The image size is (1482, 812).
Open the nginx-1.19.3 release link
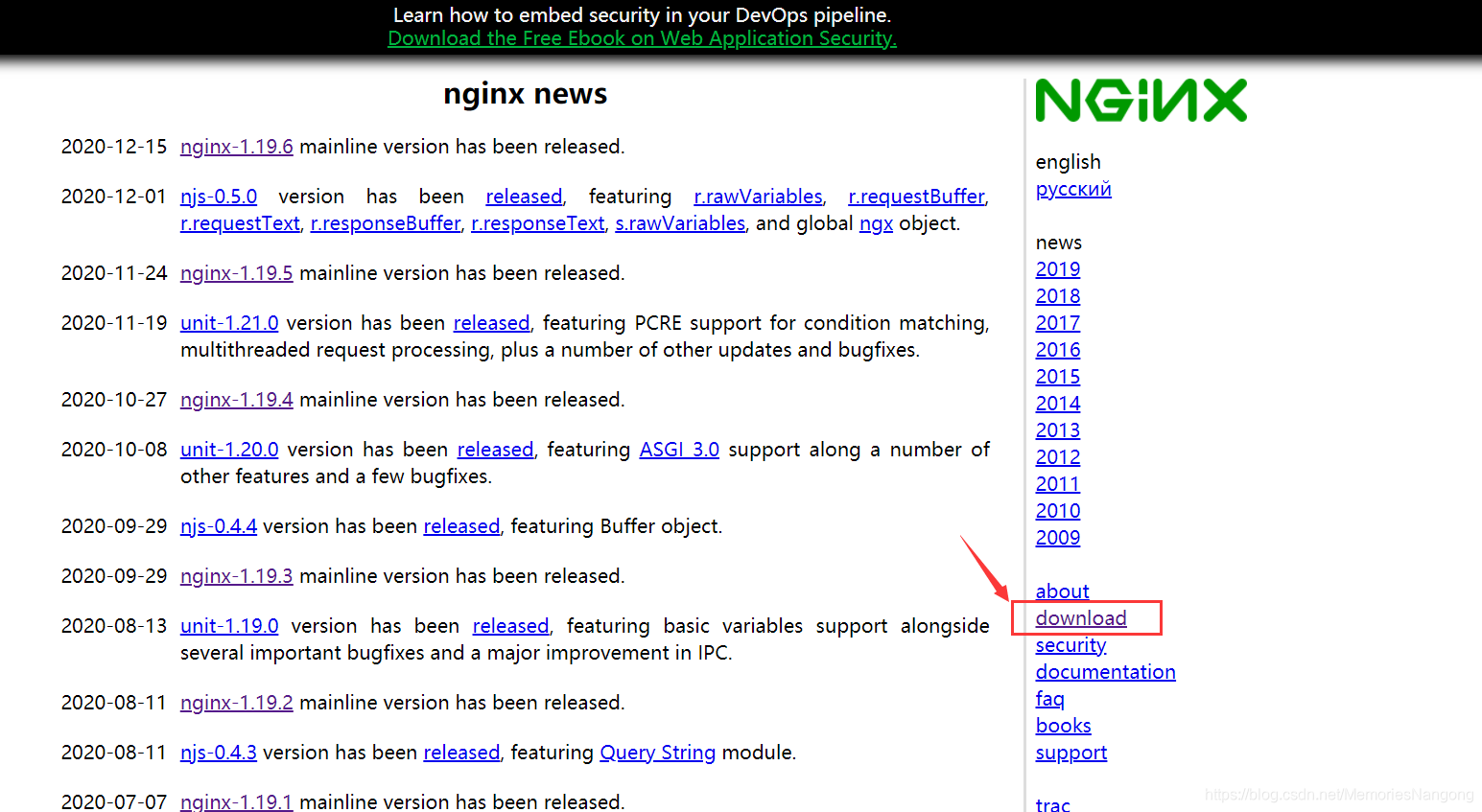(236, 576)
